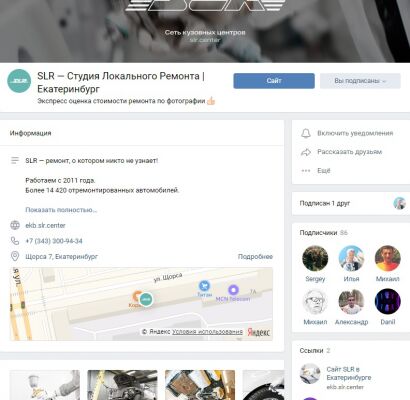Click the map pin location icon
410x400 pixels.
tap(15, 256)
